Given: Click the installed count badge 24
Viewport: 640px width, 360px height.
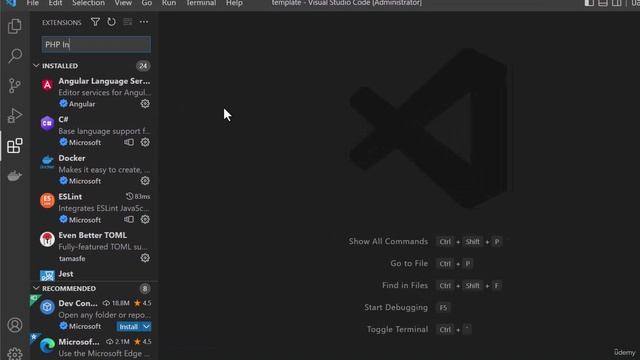Looking at the screenshot, I should 143,66.
